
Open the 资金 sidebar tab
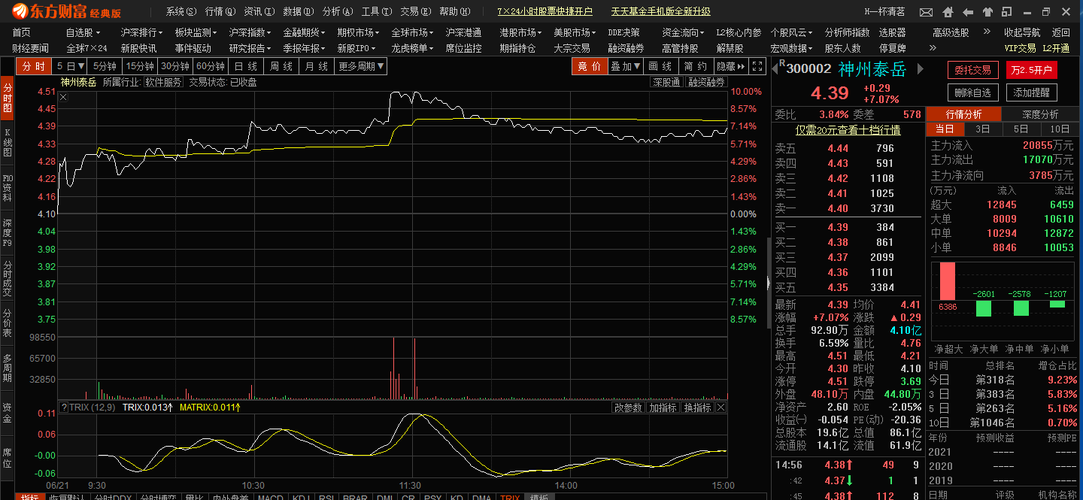[8, 413]
